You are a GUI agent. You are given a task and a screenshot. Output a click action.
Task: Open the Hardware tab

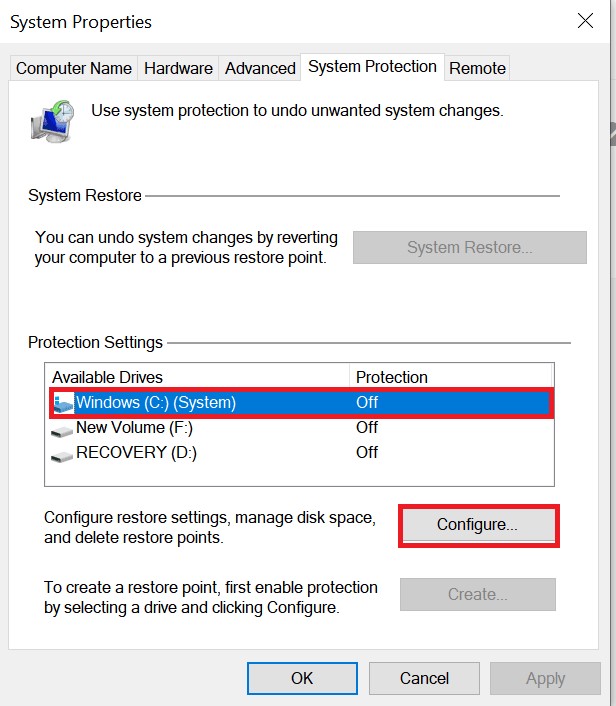[x=178, y=68]
